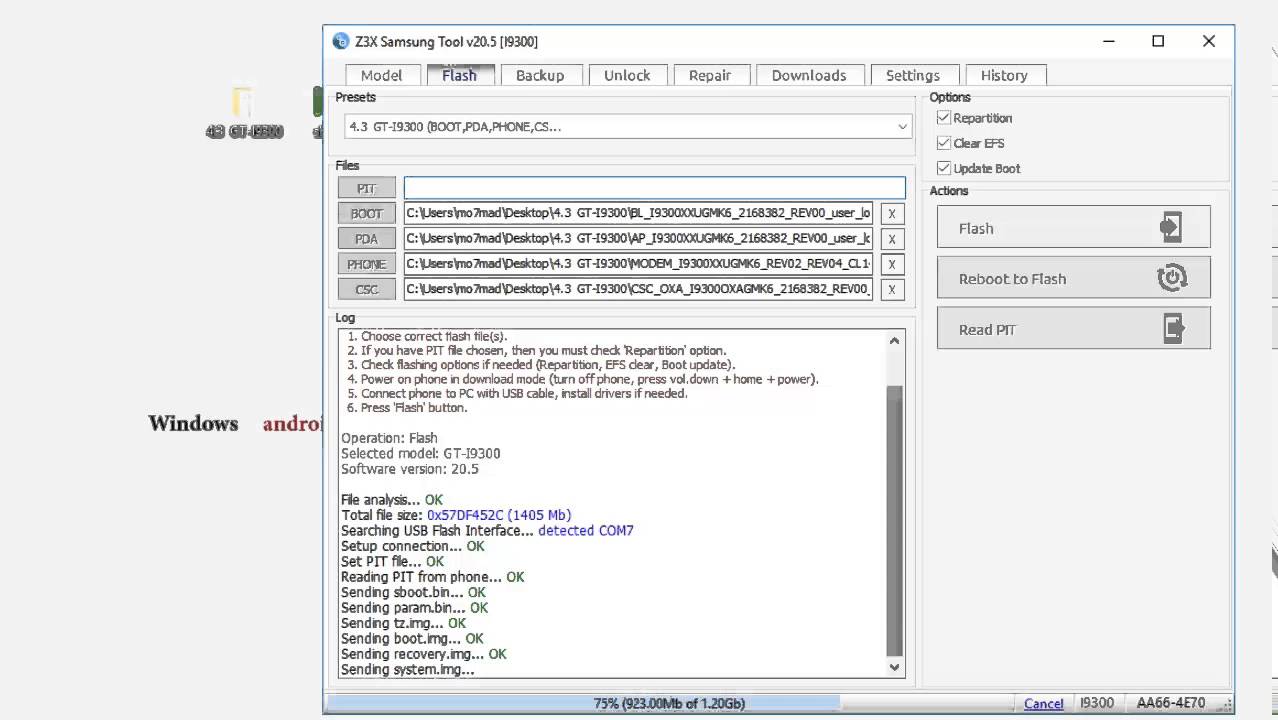Click 'Total file size' log line
The height and width of the screenshot is (720, 1278).
456,515
